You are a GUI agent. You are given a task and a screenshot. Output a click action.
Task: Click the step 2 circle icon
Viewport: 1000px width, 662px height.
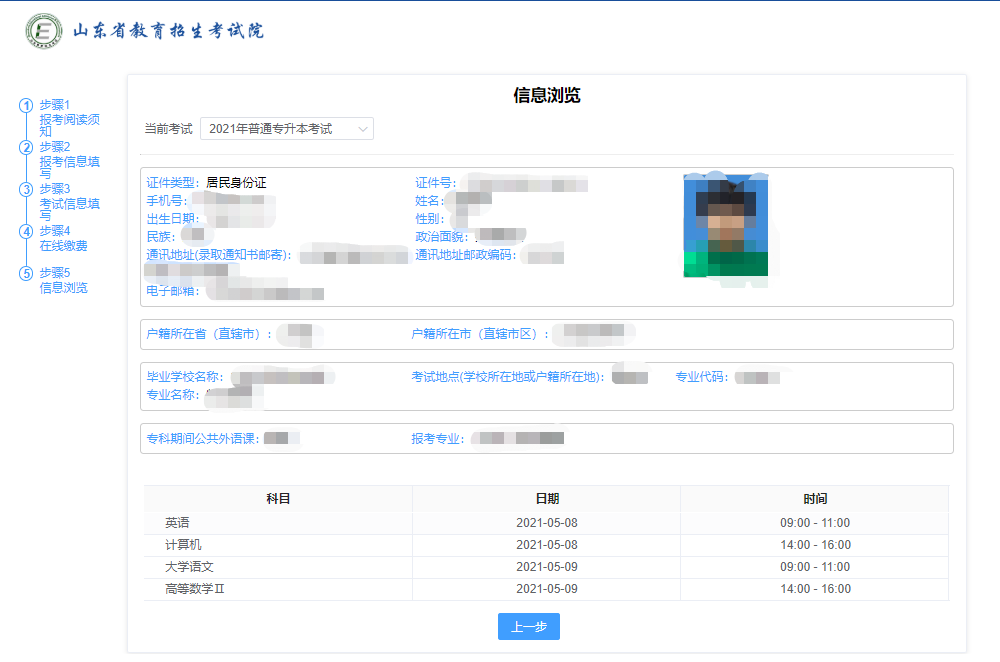pos(26,147)
